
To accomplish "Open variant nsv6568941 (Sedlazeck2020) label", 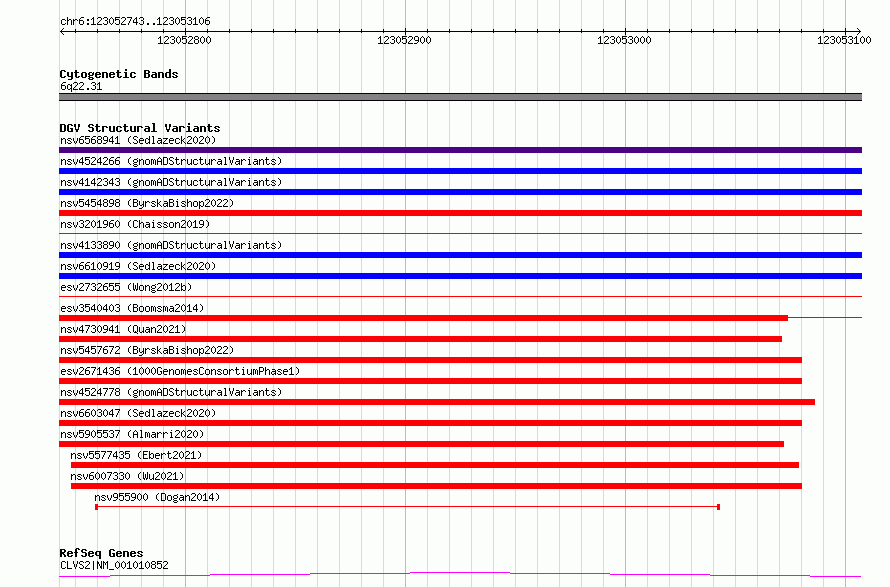I will (x=138, y=140).
